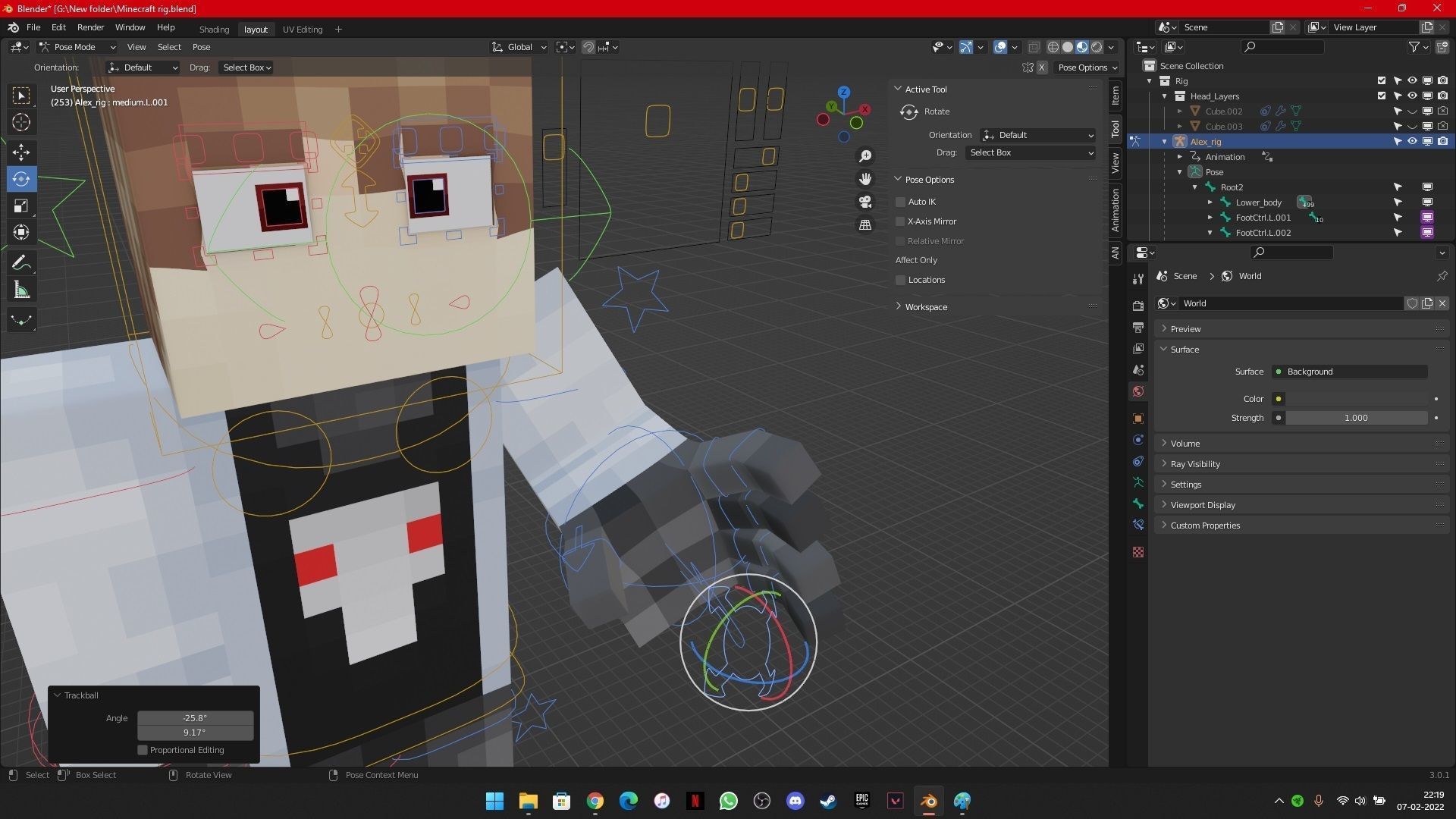The height and width of the screenshot is (819, 1456).
Task: Open the Item sidebar tab
Action: [1115, 96]
